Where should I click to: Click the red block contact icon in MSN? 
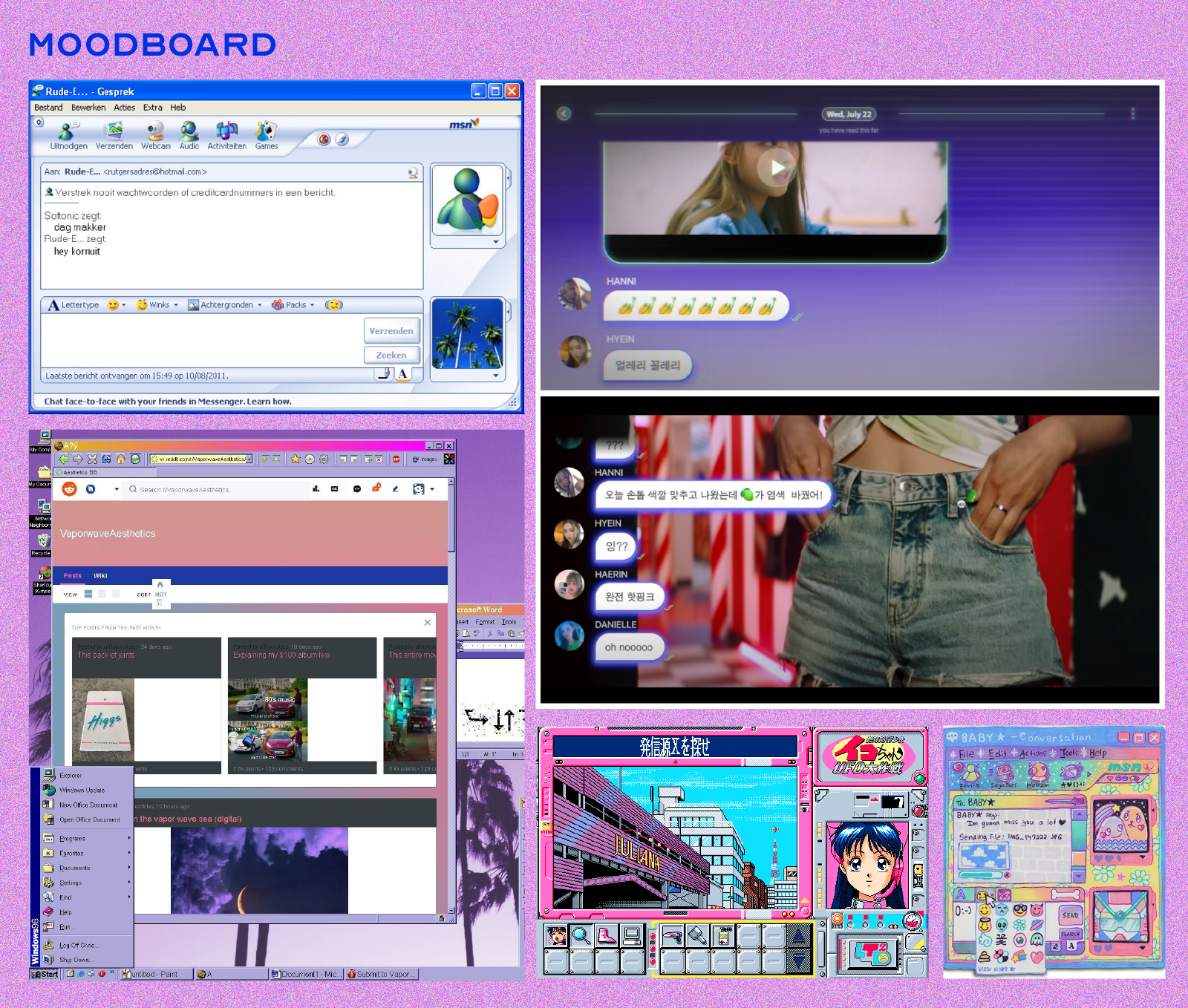[324, 140]
